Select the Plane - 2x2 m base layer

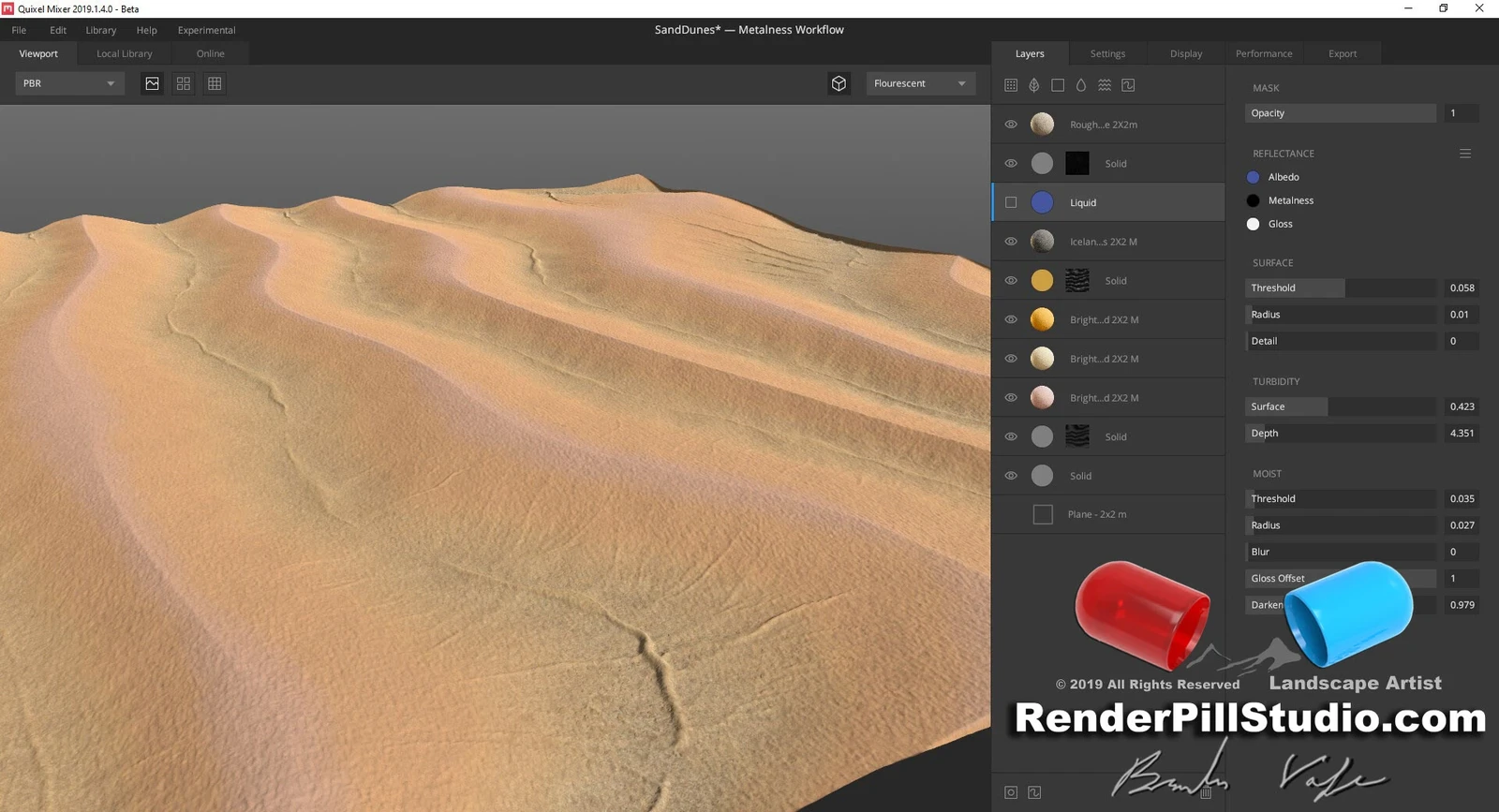coord(1108,514)
